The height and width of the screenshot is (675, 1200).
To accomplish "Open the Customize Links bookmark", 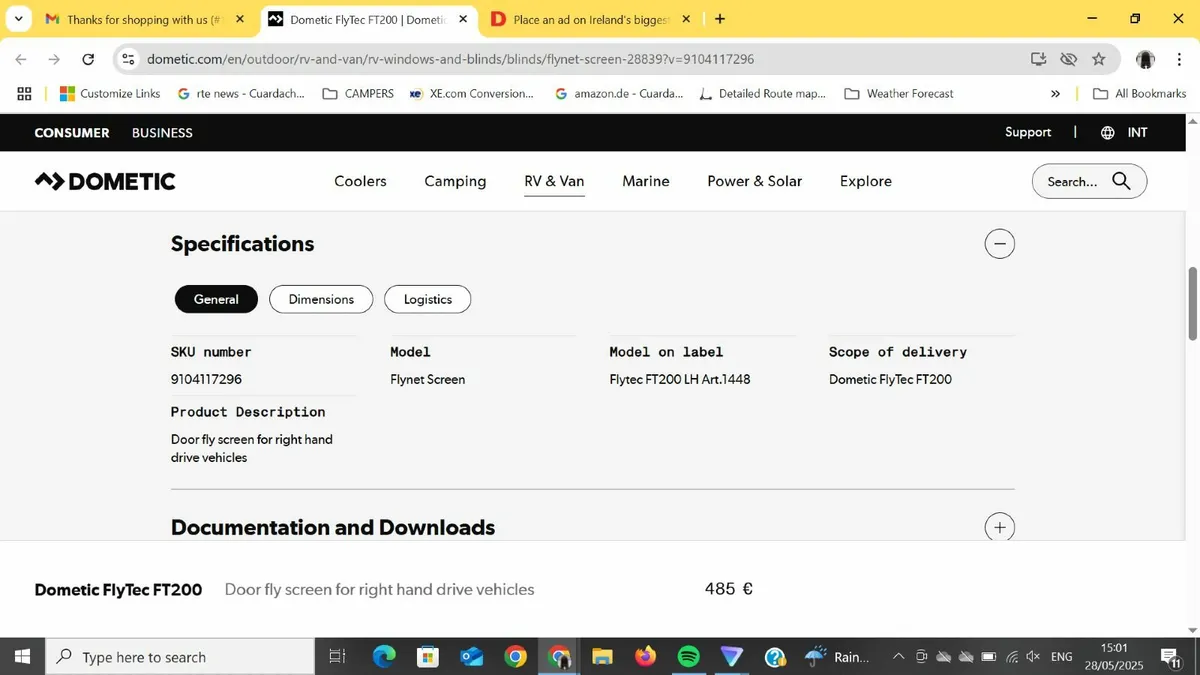I will point(110,93).
